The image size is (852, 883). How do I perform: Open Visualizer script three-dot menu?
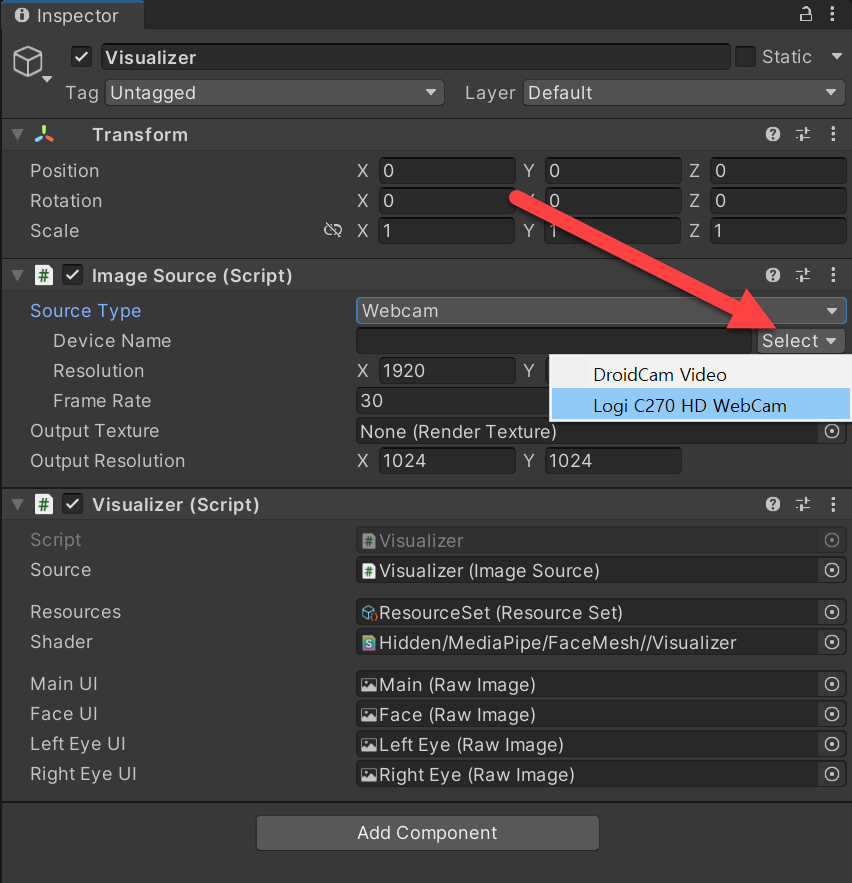tap(833, 504)
